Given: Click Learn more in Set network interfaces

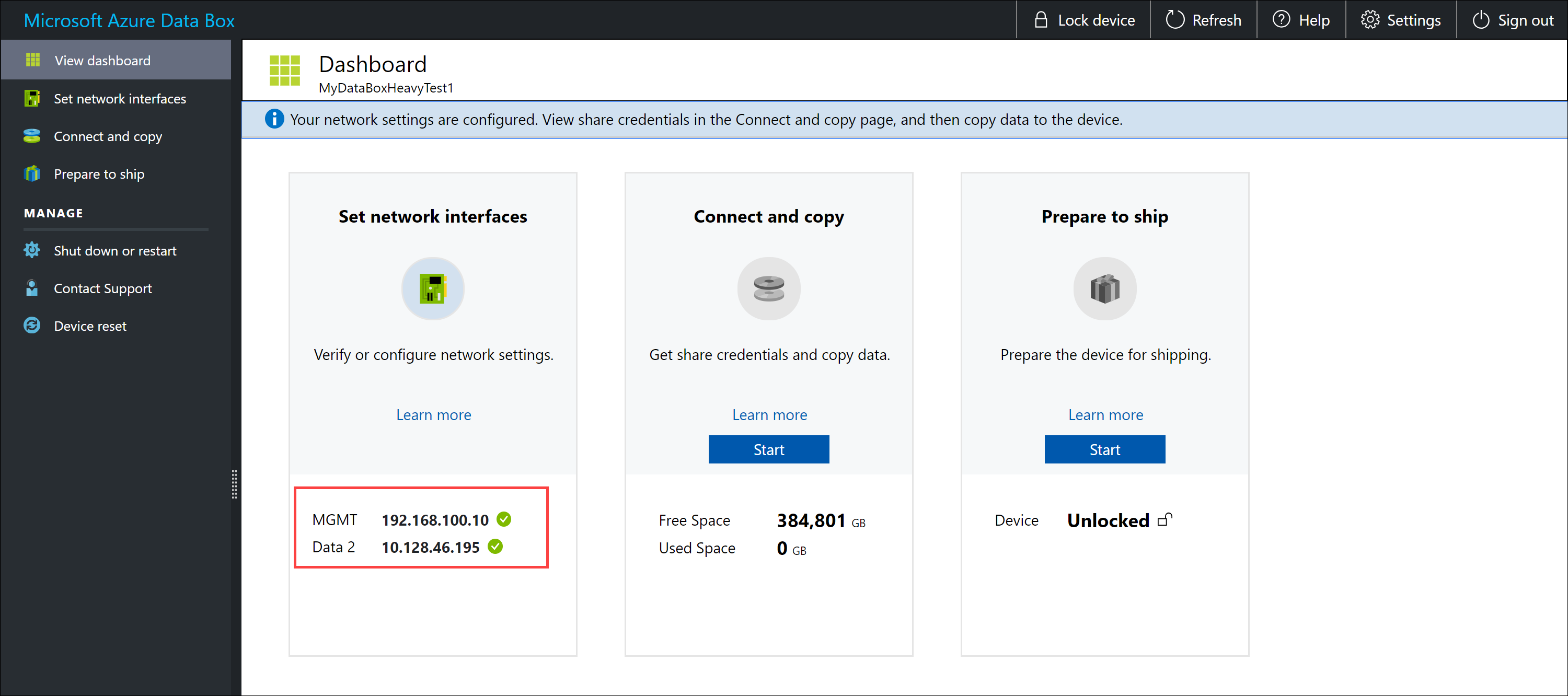Looking at the screenshot, I should tap(433, 414).
